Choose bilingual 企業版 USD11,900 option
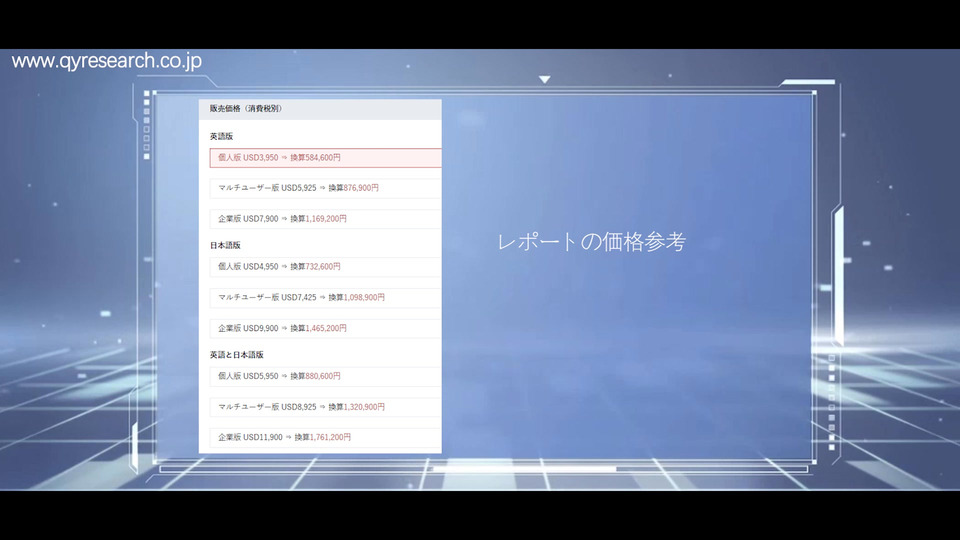Viewport: 960px width, 540px height. 326,437
